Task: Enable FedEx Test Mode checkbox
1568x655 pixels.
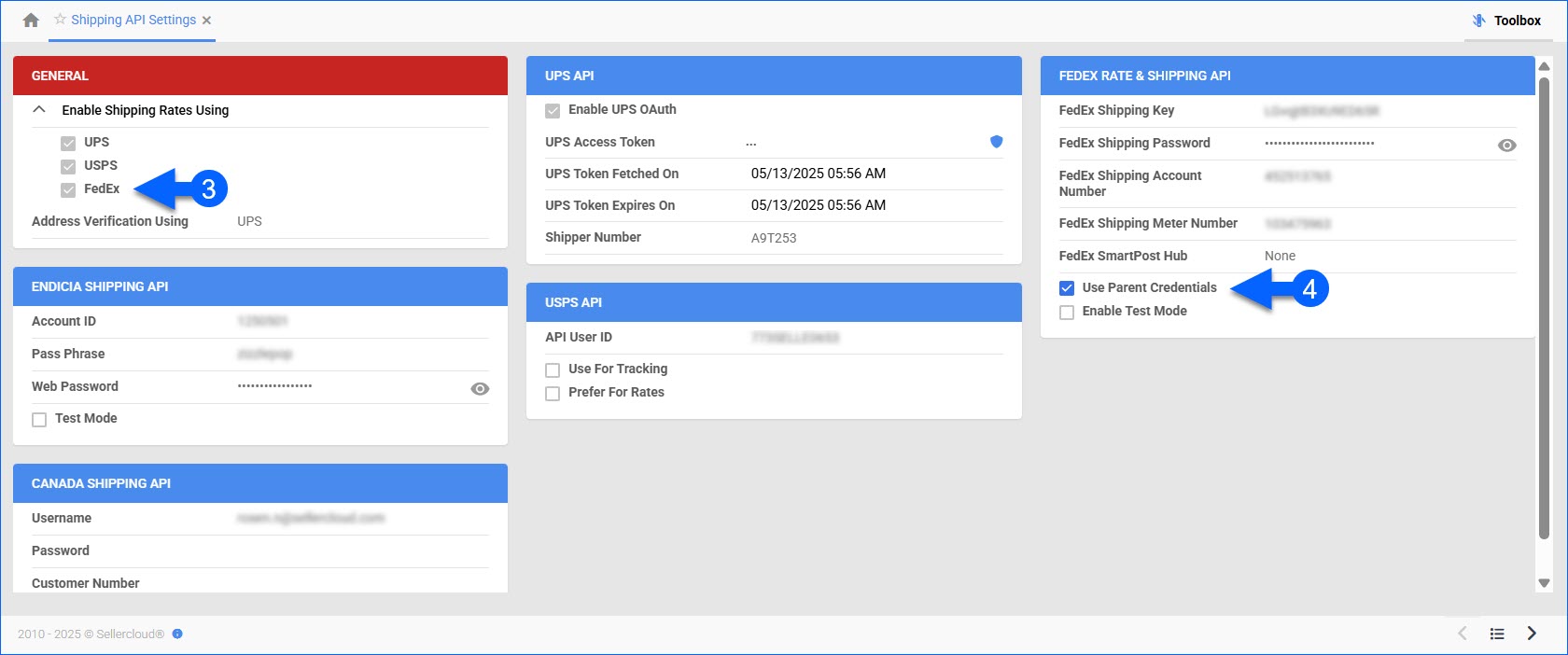Action: [x=1067, y=312]
